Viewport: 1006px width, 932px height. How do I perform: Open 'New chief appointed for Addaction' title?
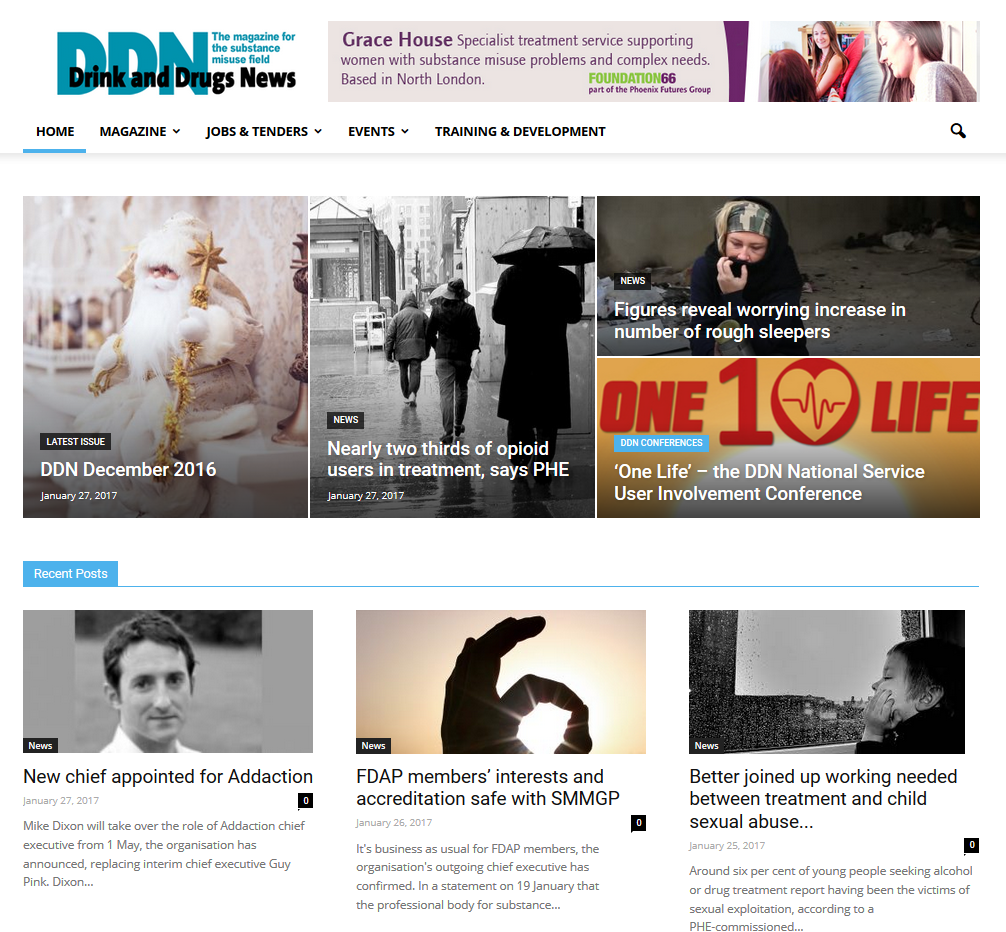click(x=168, y=776)
